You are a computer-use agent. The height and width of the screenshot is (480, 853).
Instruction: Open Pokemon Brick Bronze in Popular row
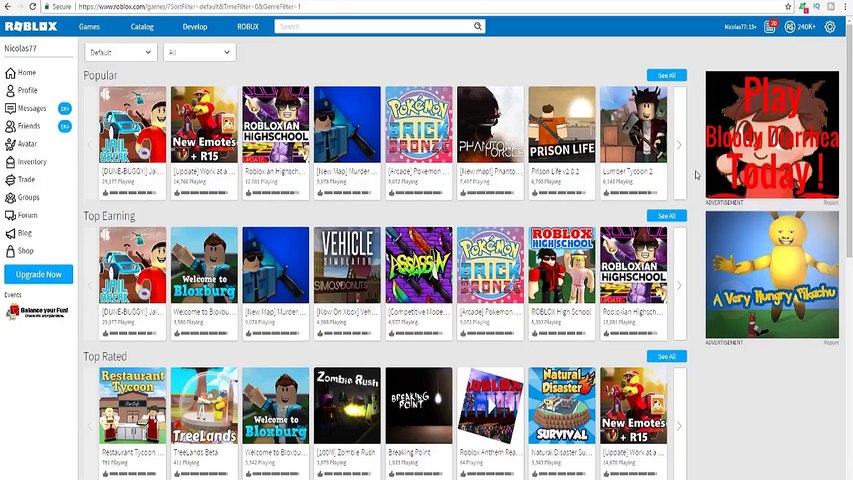coord(419,125)
